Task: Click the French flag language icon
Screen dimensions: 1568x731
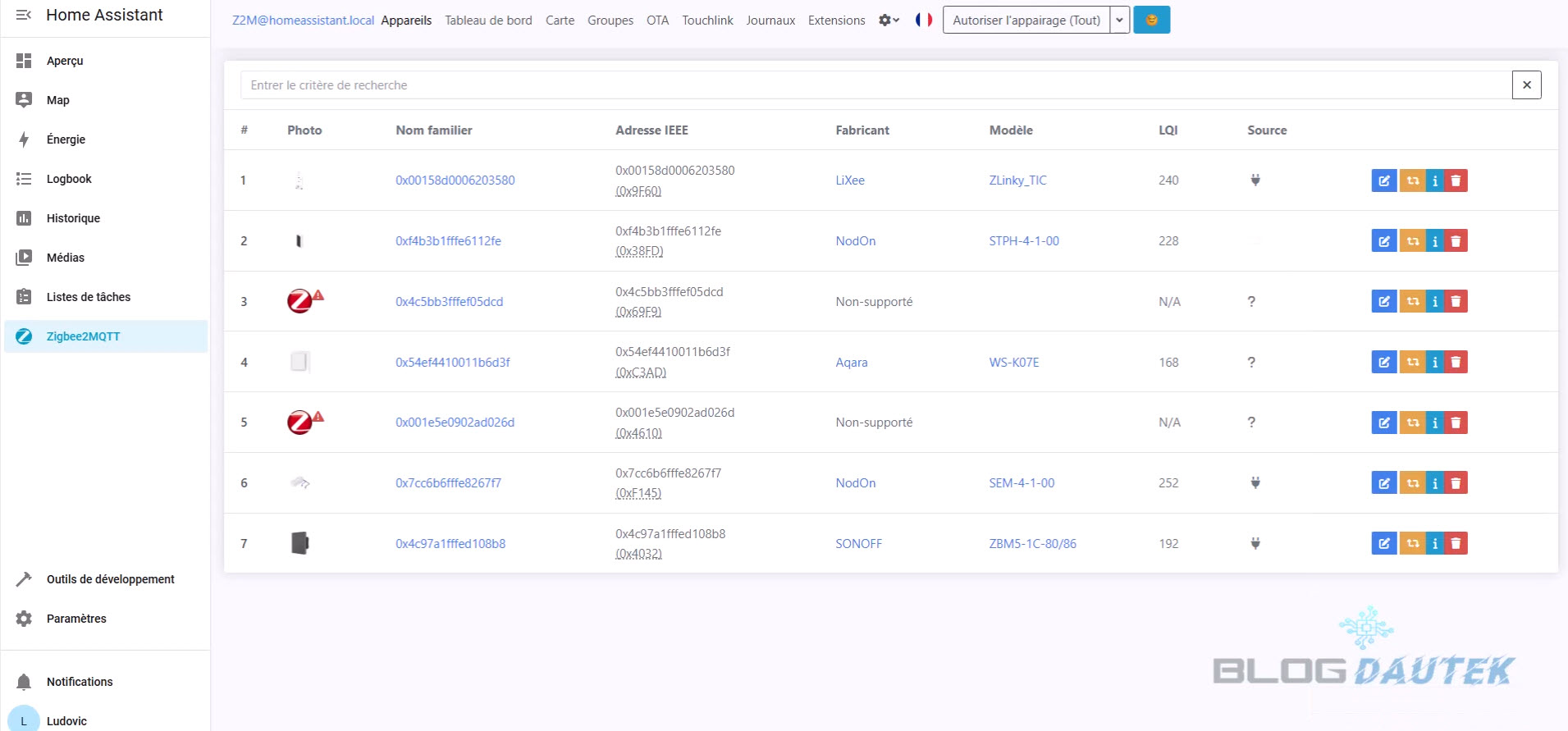Action: pyautogui.click(x=924, y=20)
